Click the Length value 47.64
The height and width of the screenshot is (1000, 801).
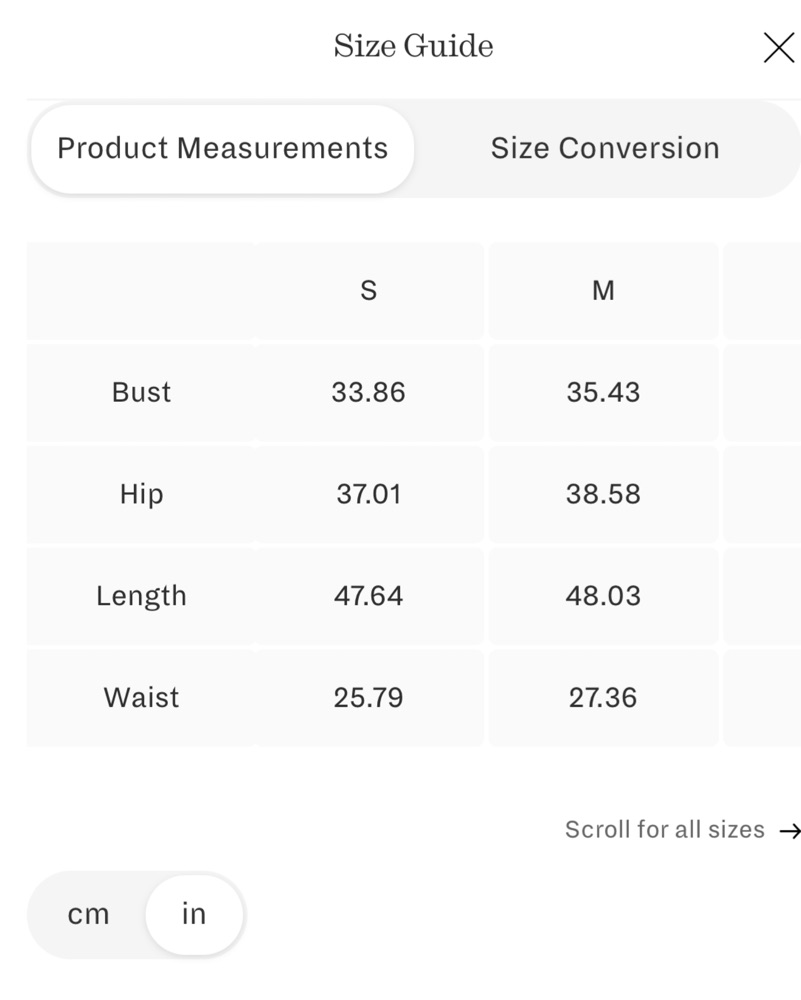369,596
